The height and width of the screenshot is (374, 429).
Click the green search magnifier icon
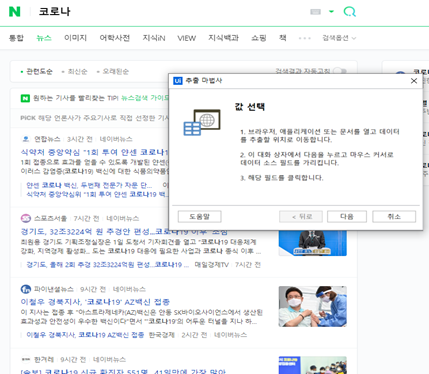(350, 12)
